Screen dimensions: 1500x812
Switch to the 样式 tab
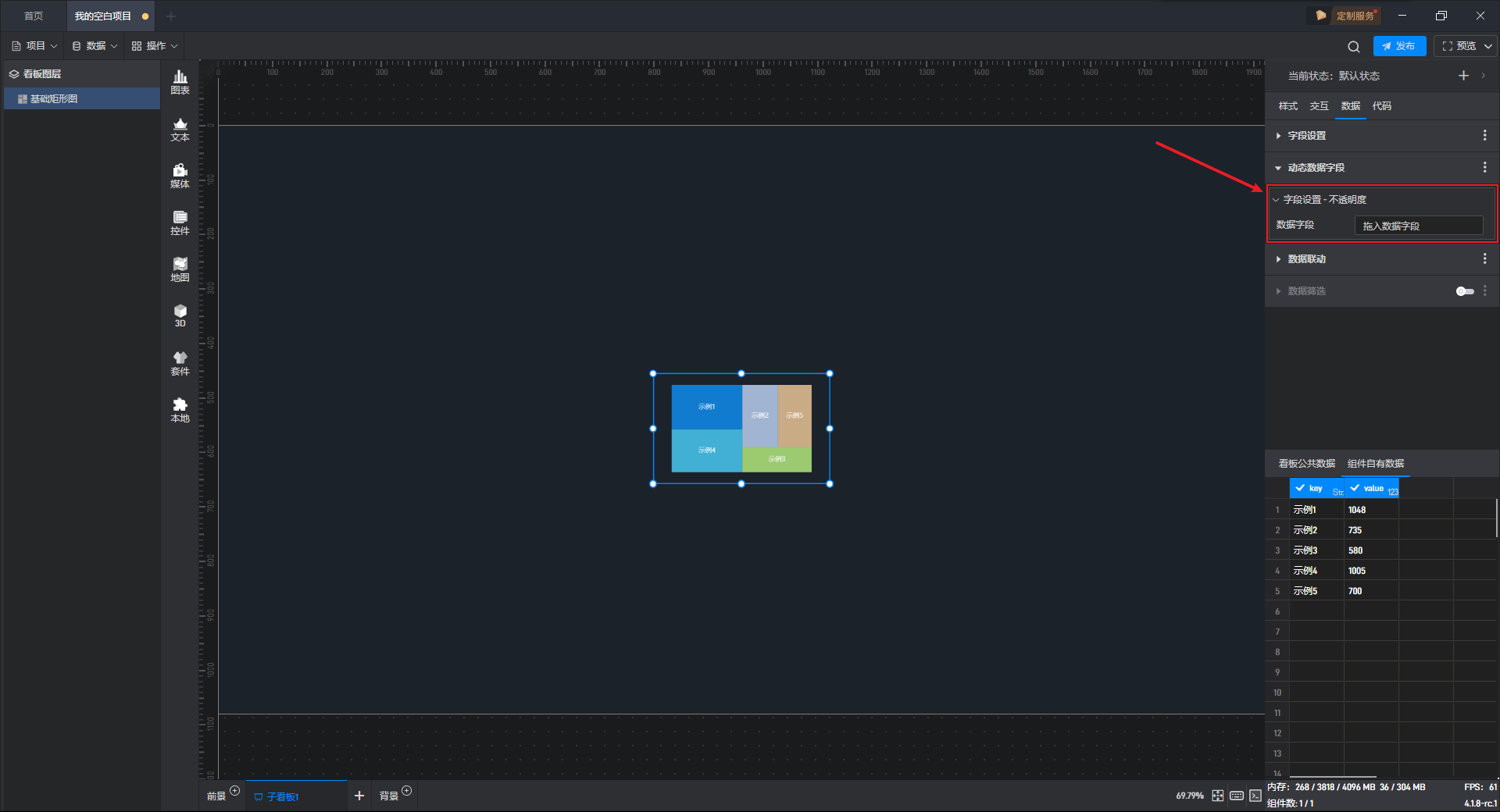pos(1287,106)
